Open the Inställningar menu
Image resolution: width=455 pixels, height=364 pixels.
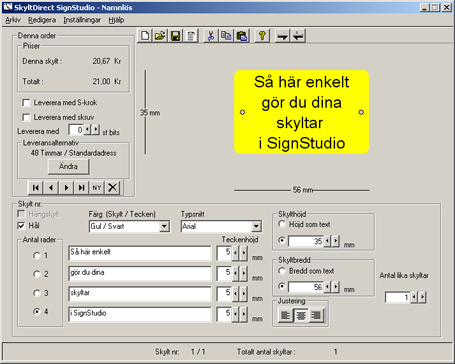pos(82,20)
